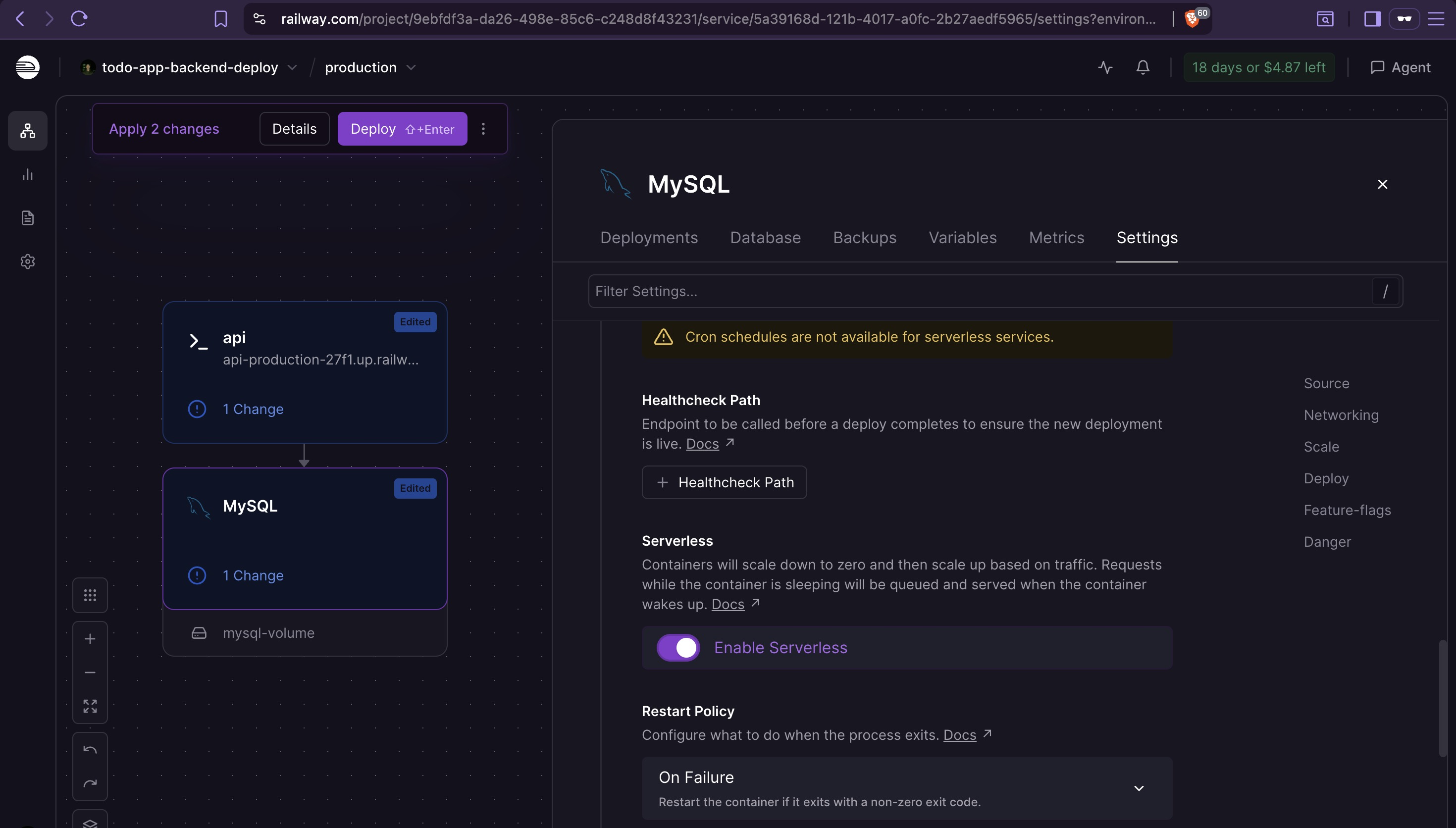
Task: Open project settings gear in sidebar
Action: (x=27, y=261)
